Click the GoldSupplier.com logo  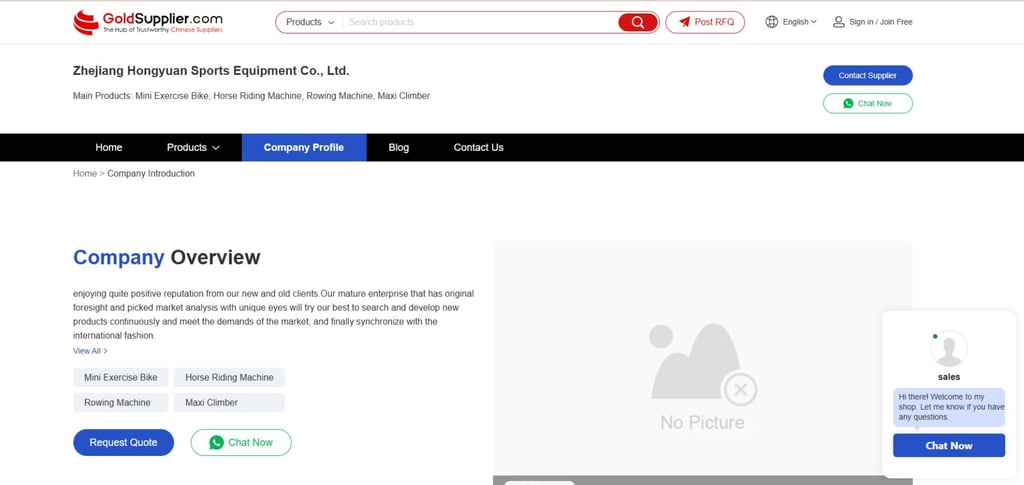click(147, 22)
